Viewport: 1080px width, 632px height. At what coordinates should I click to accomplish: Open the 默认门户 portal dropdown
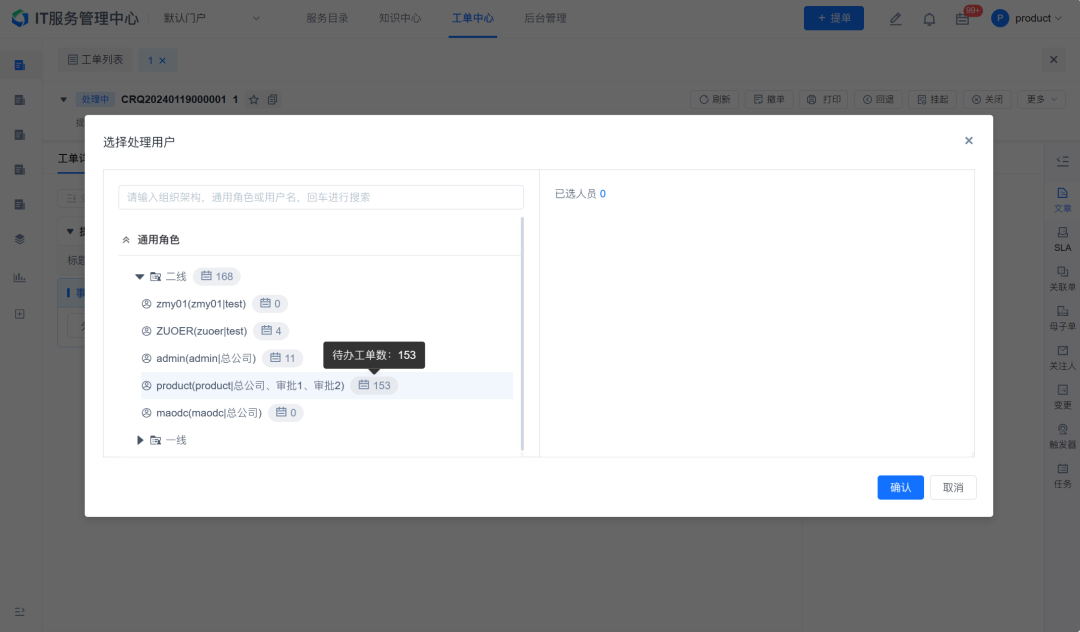pos(211,18)
